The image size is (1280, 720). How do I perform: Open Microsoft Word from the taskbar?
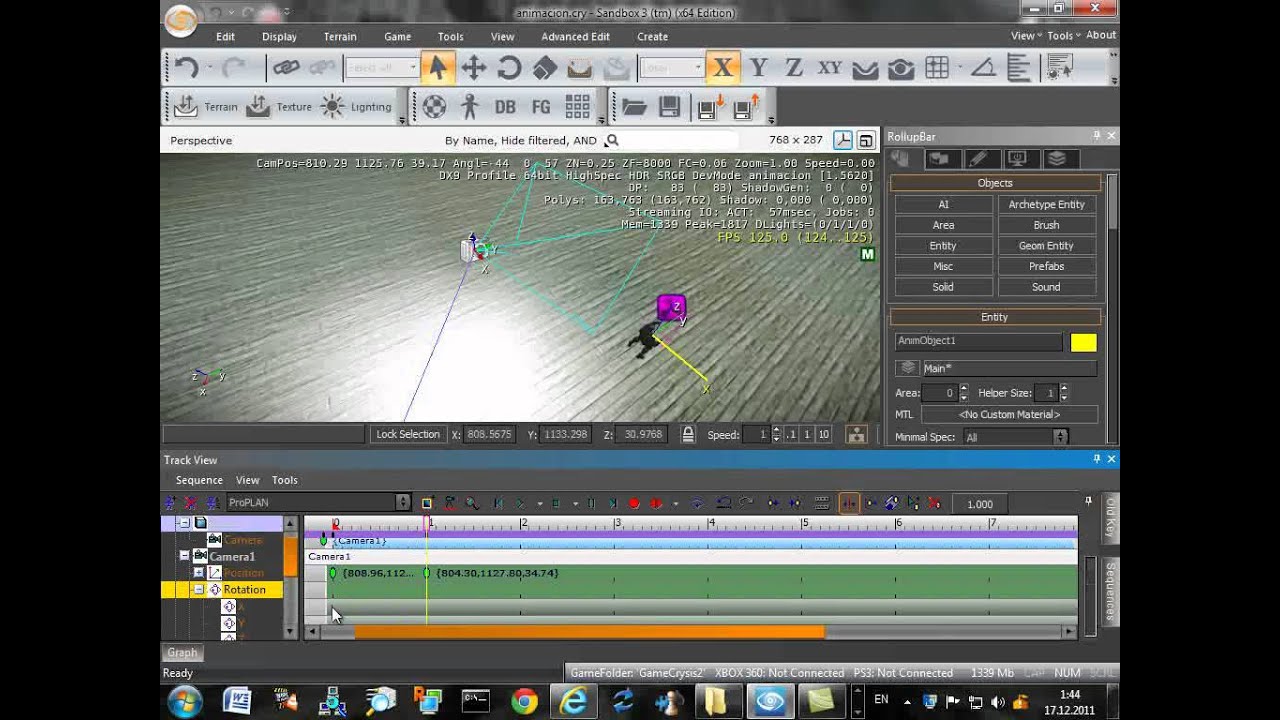237,702
